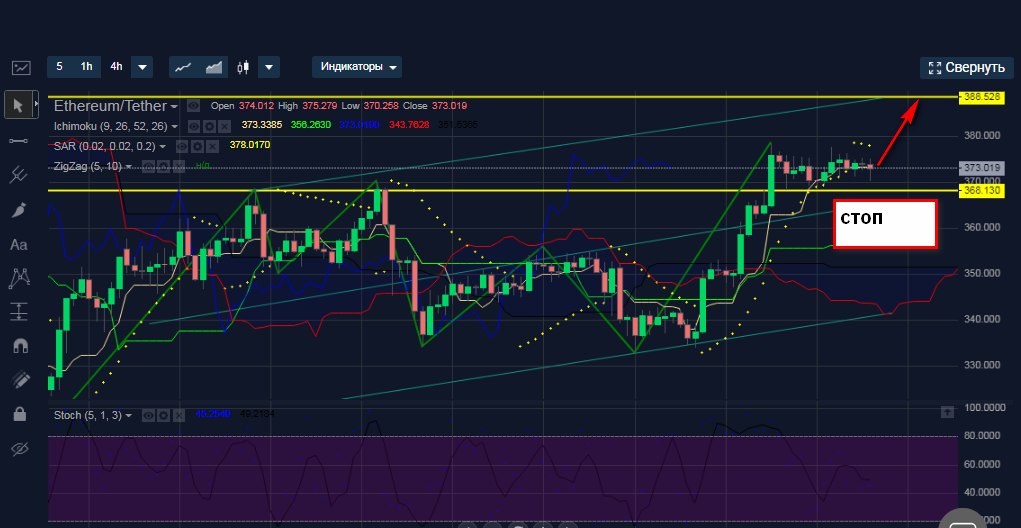Viewport: 1021px width, 528px height.
Task: Toggle the padlock lock-drawings icon
Action: click(x=19, y=413)
